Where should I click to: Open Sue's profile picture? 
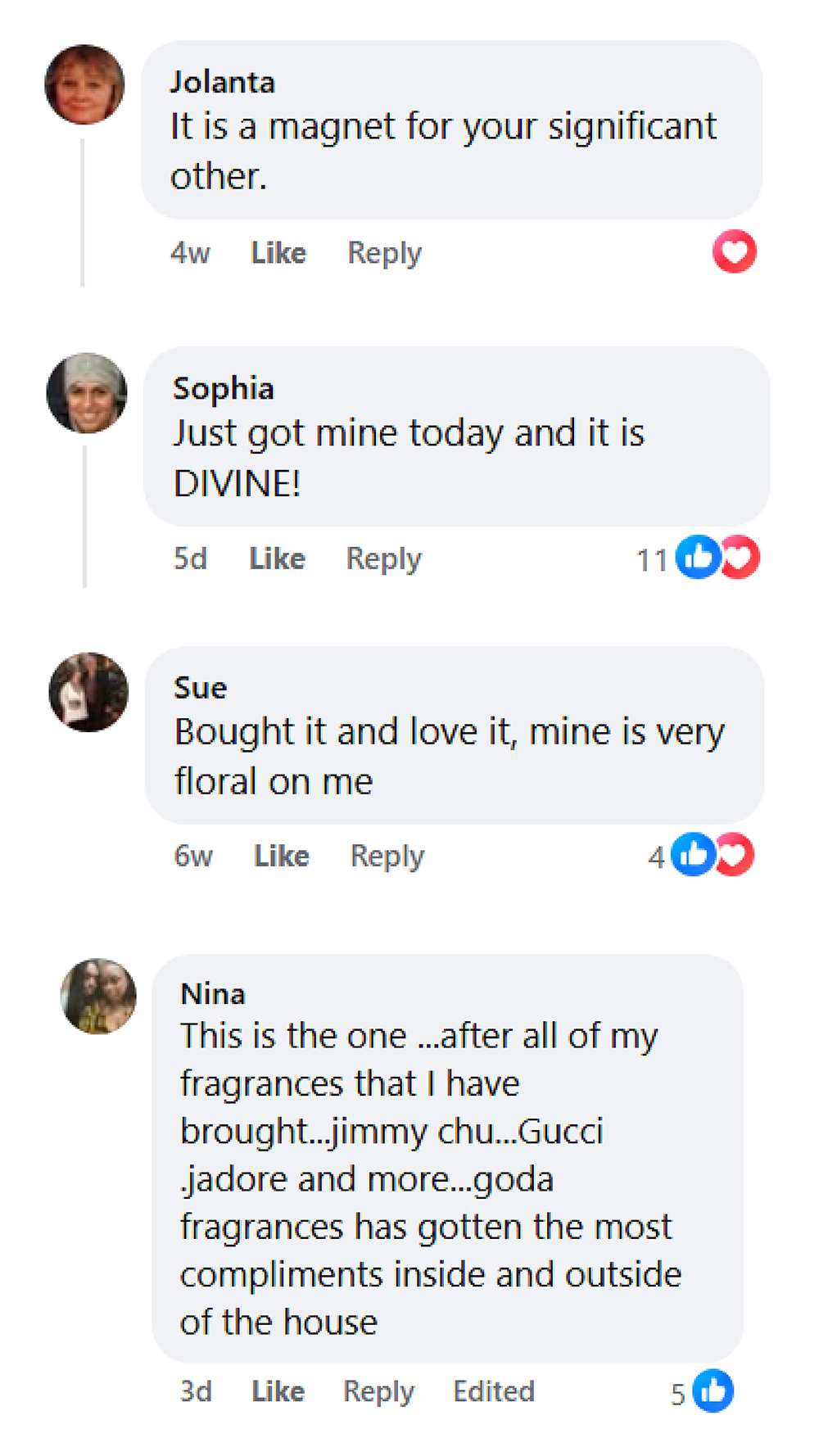88,692
